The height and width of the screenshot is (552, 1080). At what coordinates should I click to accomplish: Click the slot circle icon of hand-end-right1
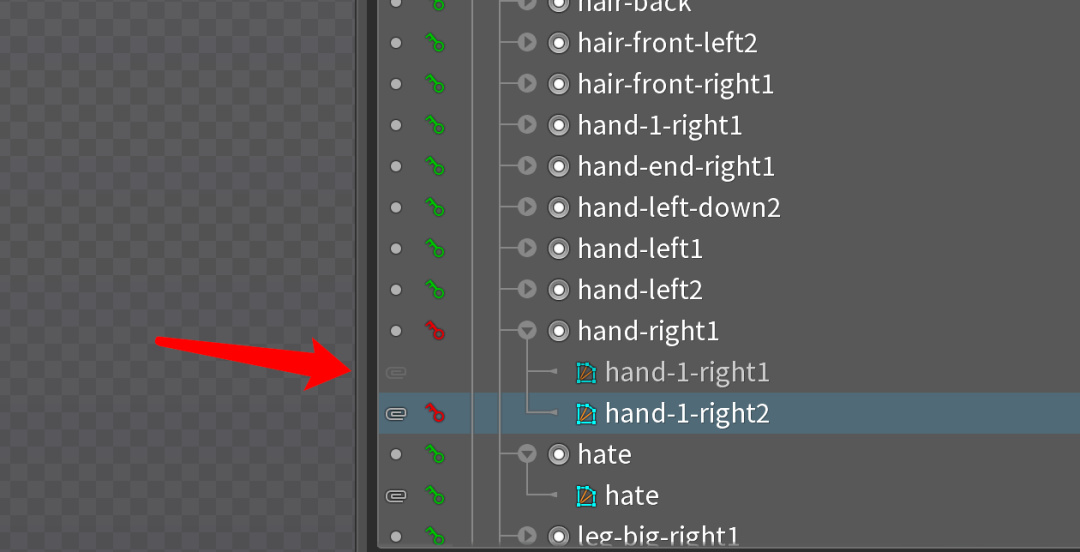pyautogui.click(x=559, y=166)
